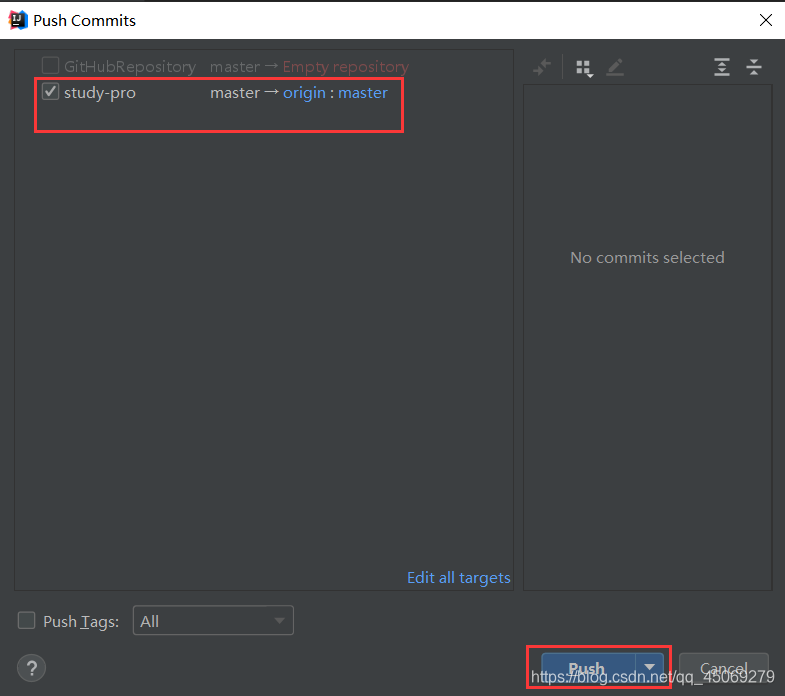Click the origin remote link
Image resolution: width=785 pixels, height=696 pixels.
[304, 93]
